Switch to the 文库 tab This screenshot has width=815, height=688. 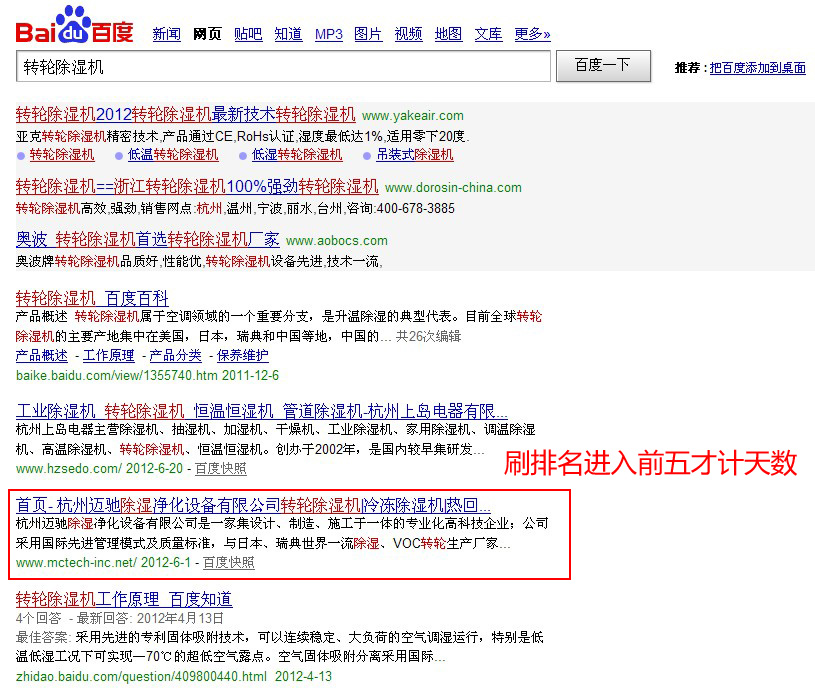[x=489, y=34]
